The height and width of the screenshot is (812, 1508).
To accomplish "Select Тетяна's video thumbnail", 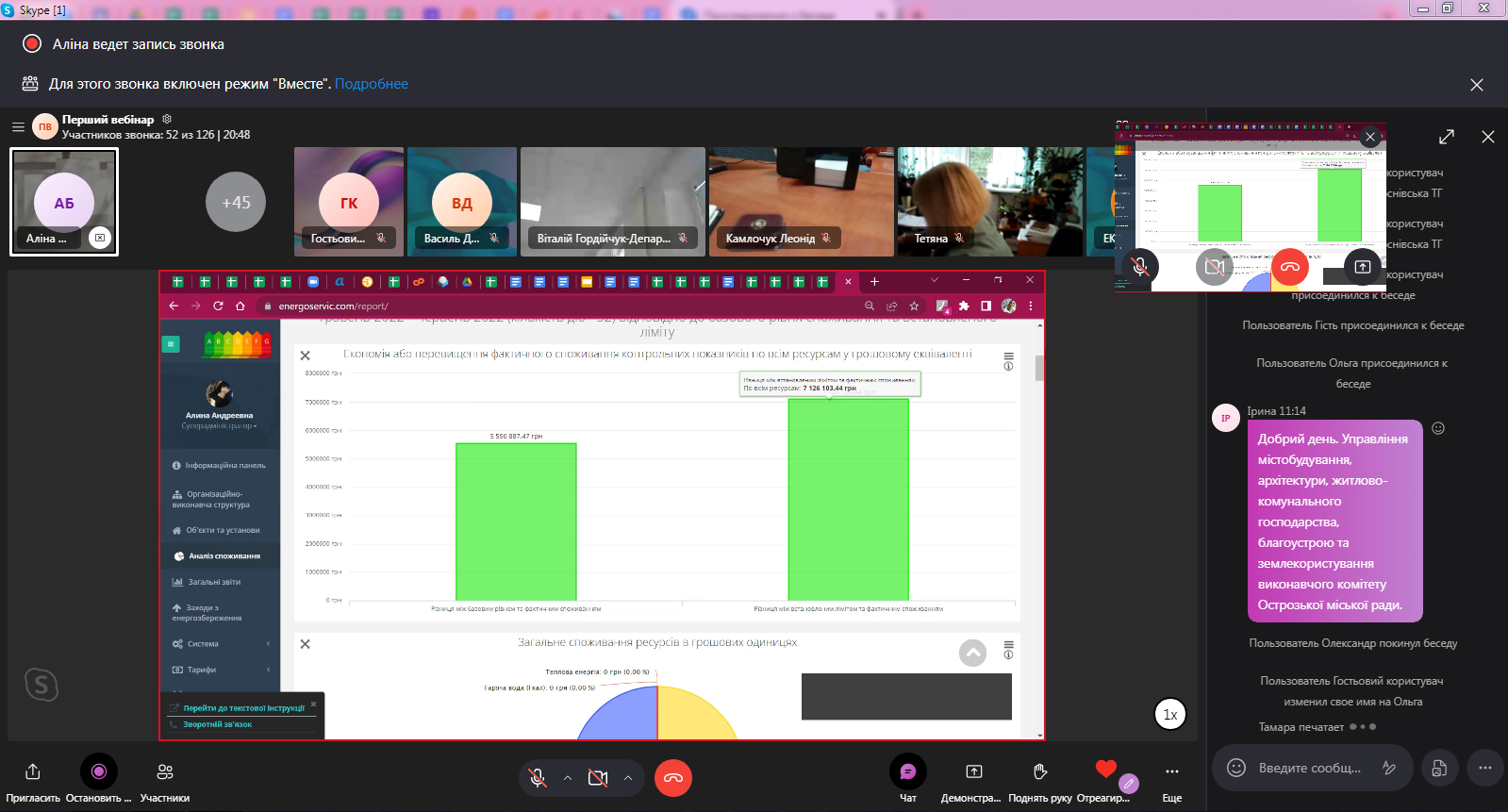I will point(990,201).
